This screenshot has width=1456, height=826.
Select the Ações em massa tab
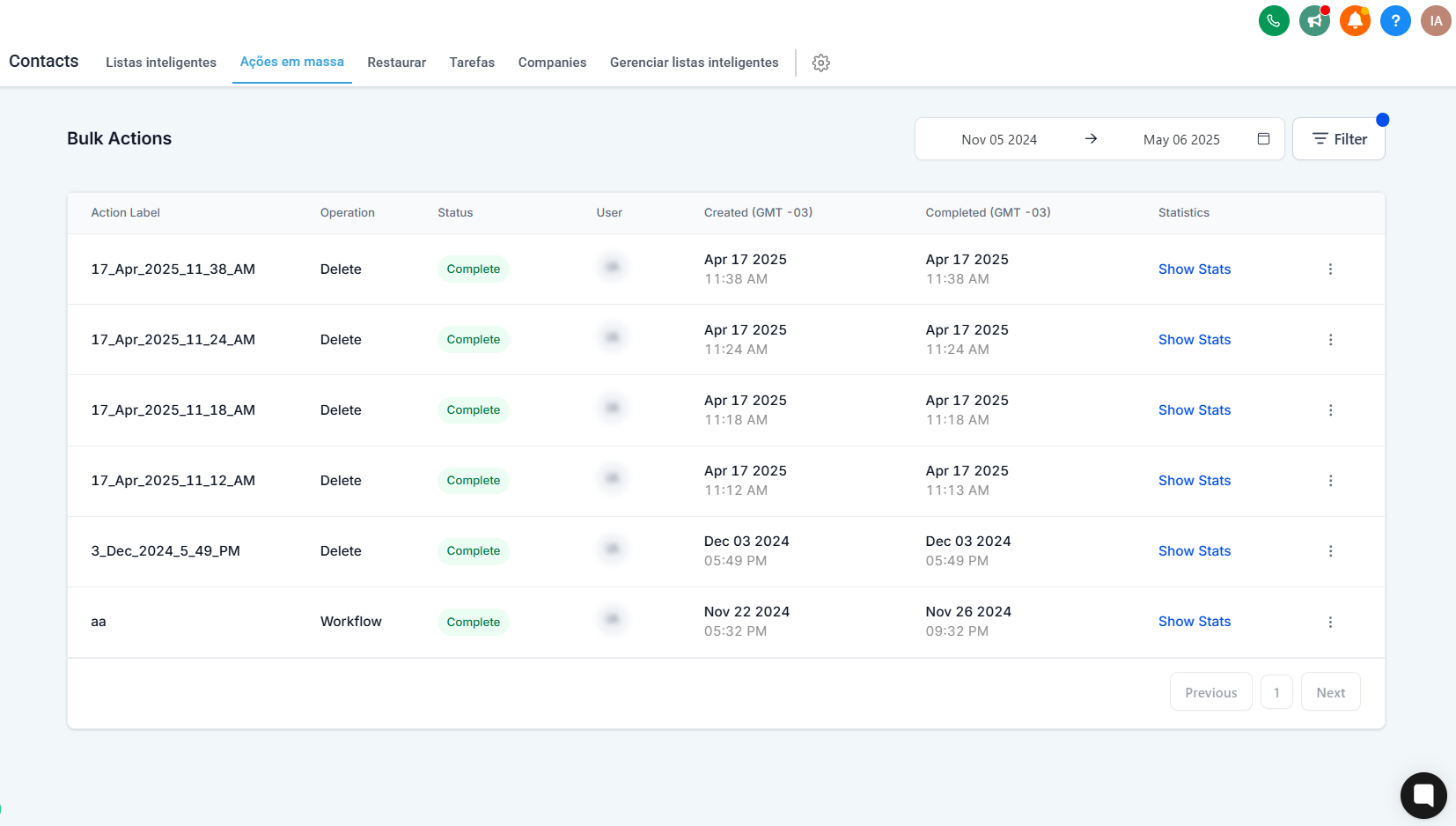(292, 62)
